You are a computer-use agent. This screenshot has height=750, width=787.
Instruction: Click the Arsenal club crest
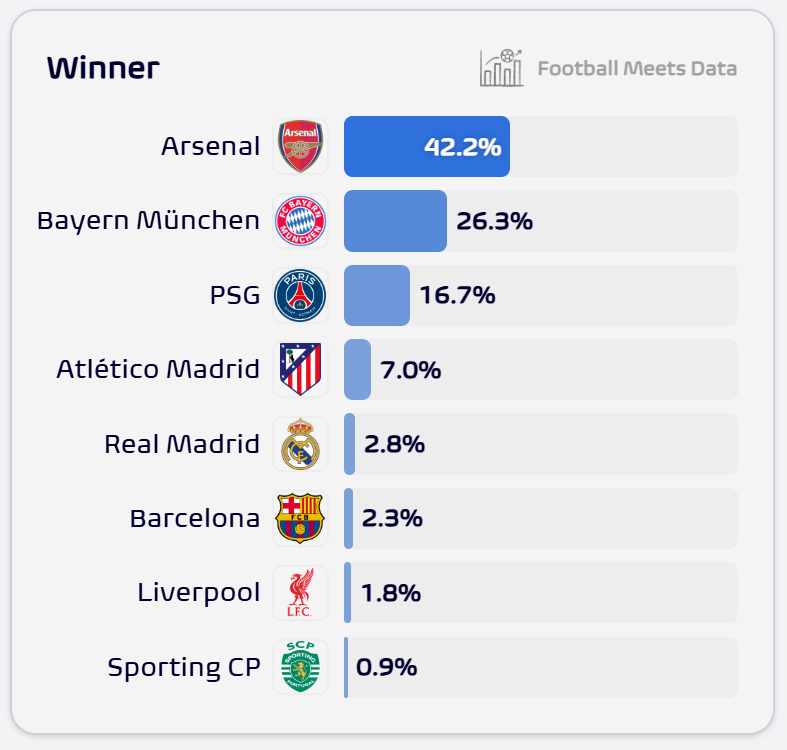point(301,147)
